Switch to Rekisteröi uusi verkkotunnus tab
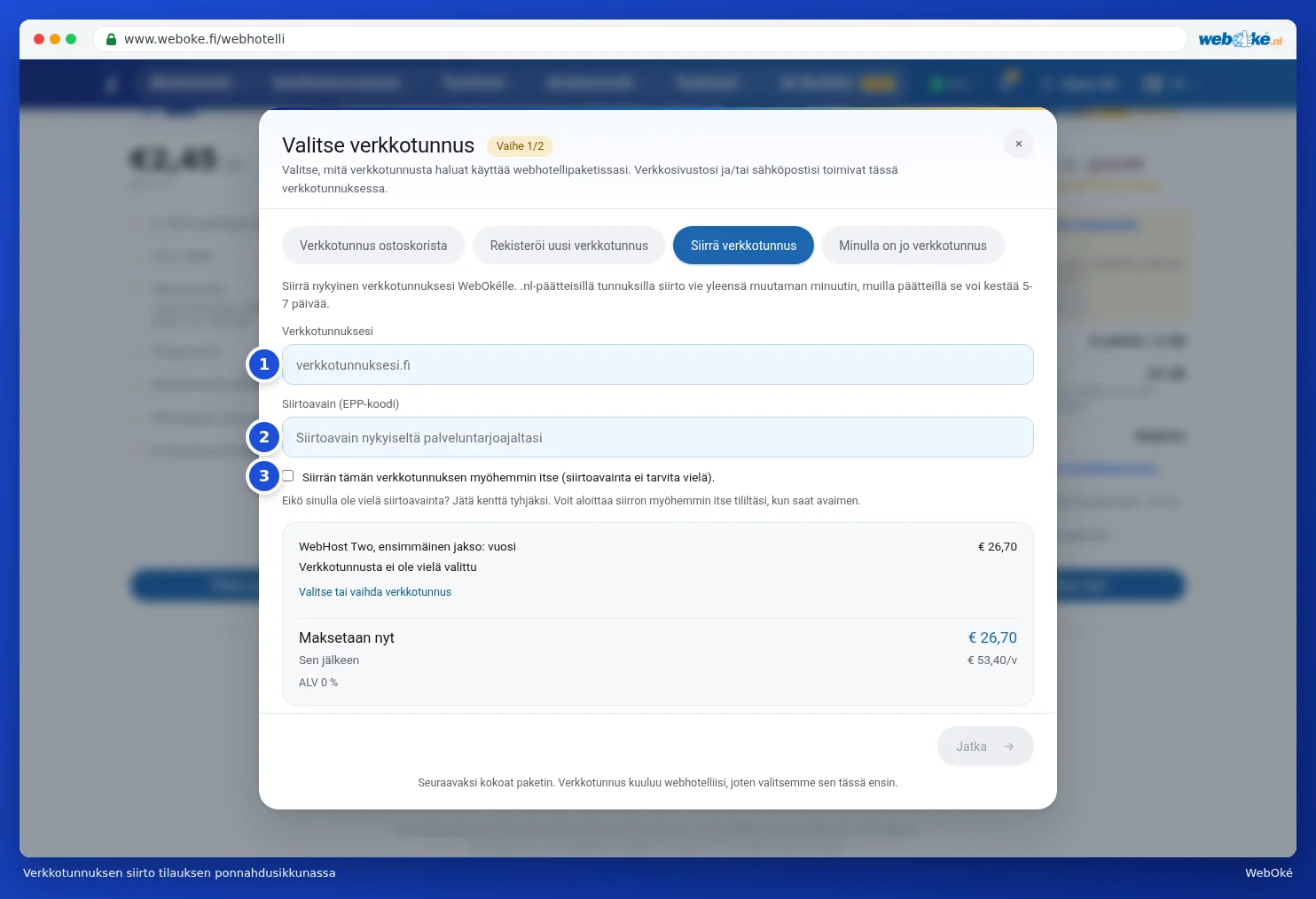Viewport: 1316px width, 899px height. coord(569,246)
